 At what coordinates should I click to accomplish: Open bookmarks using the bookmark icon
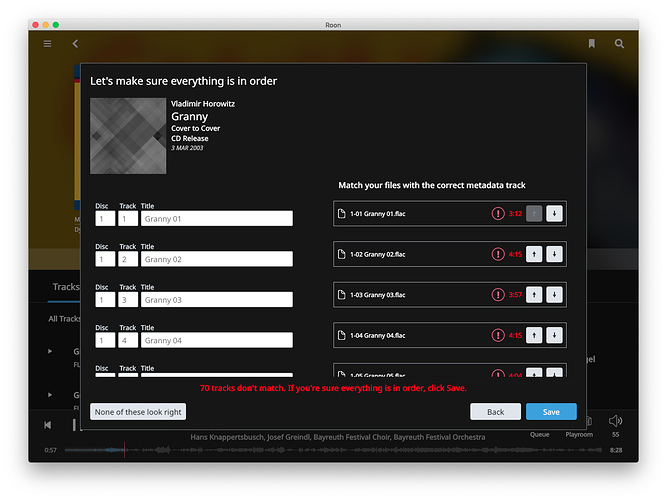[x=592, y=43]
